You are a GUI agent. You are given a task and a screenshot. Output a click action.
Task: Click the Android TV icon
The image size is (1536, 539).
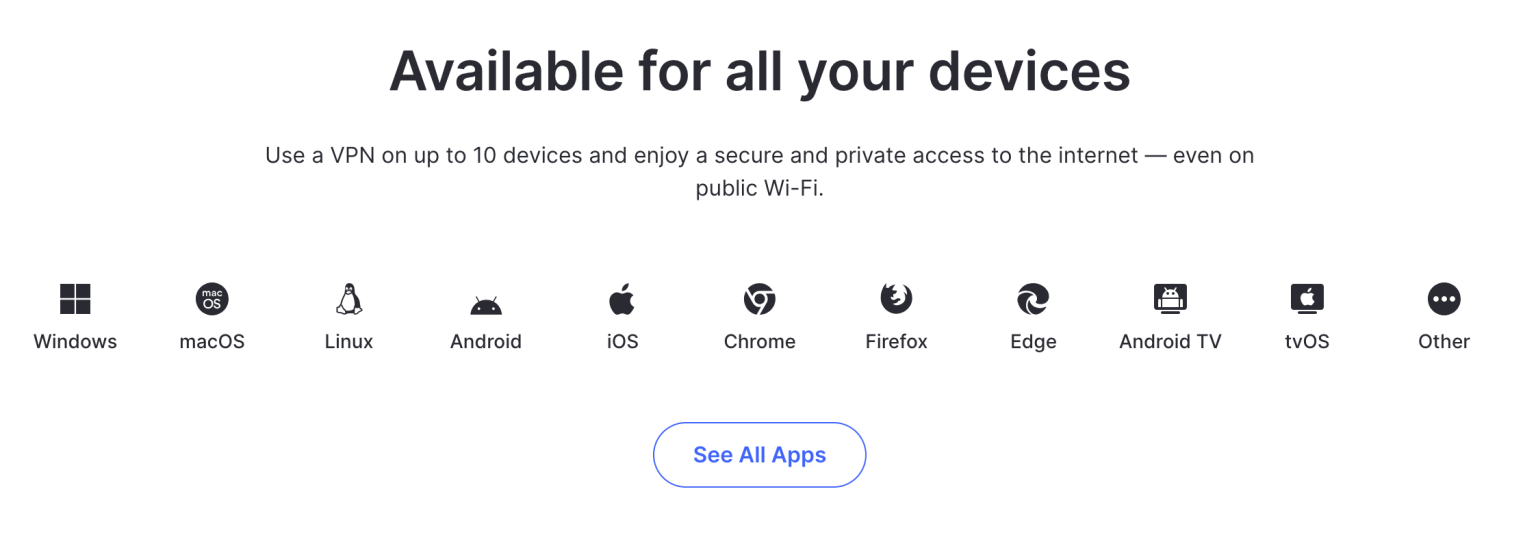[x=1170, y=298]
